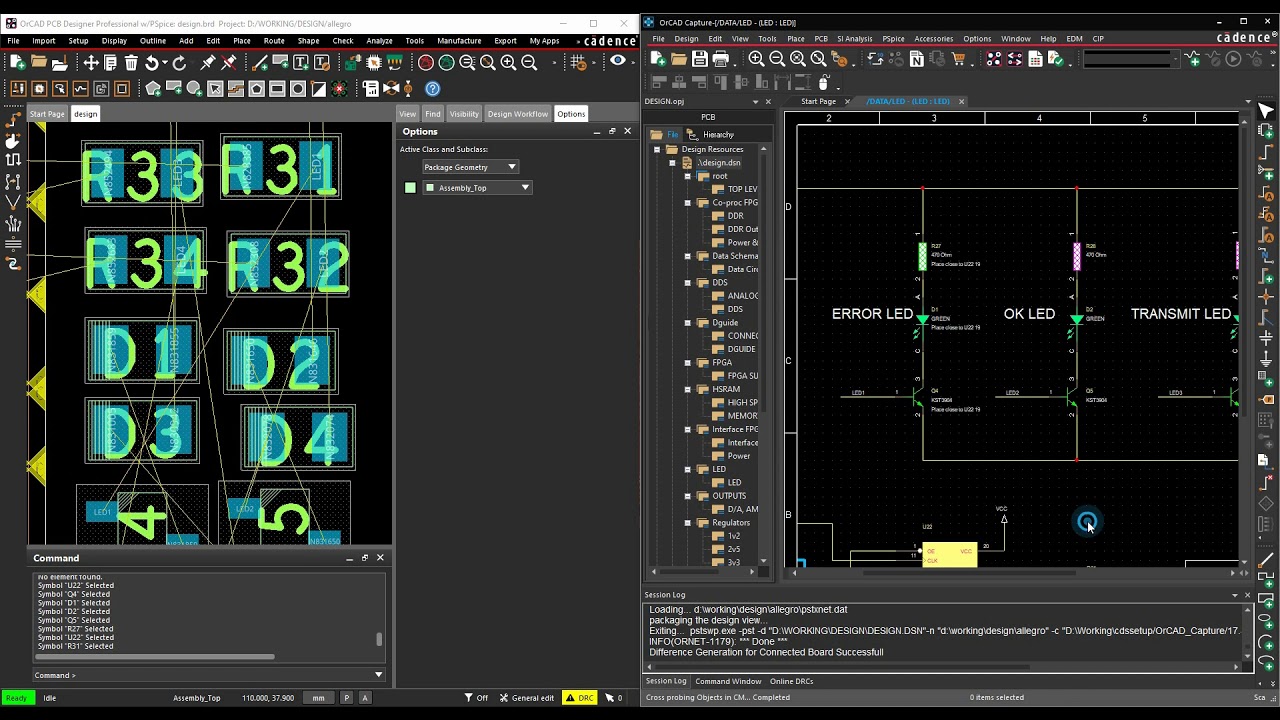Select the LED schematic page in tree
This screenshot has width=1280, height=720.
(x=726, y=483)
